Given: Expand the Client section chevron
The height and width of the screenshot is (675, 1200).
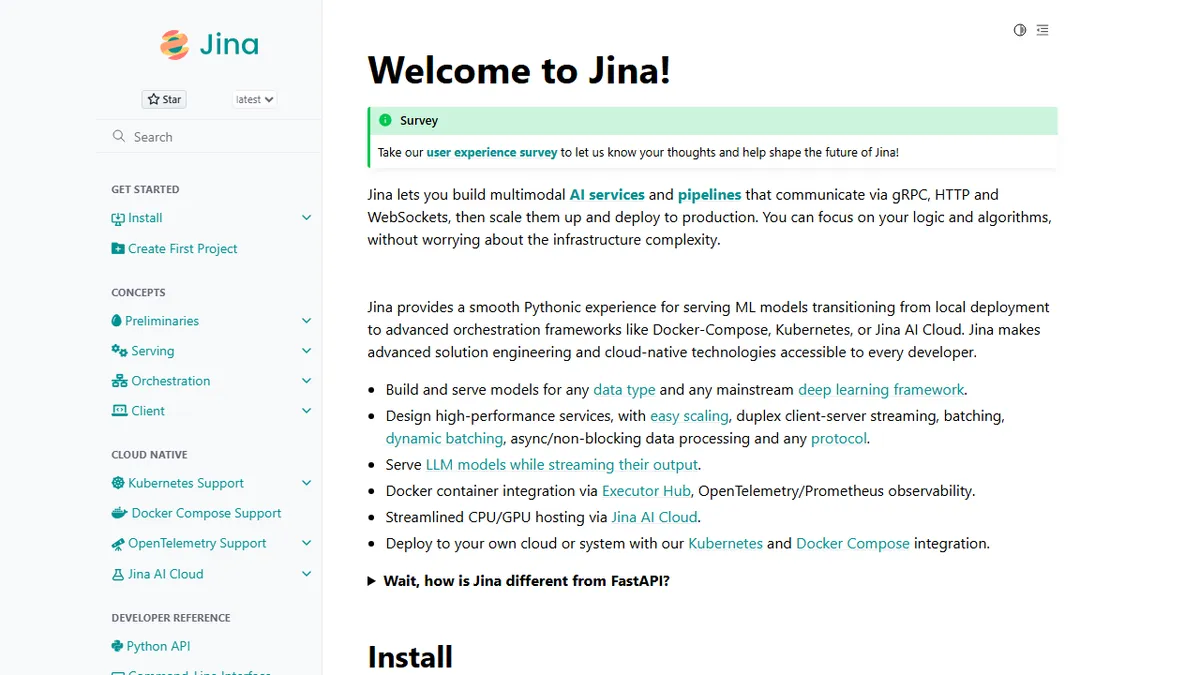Looking at the screenshot, I should click(x=306, y=411).
